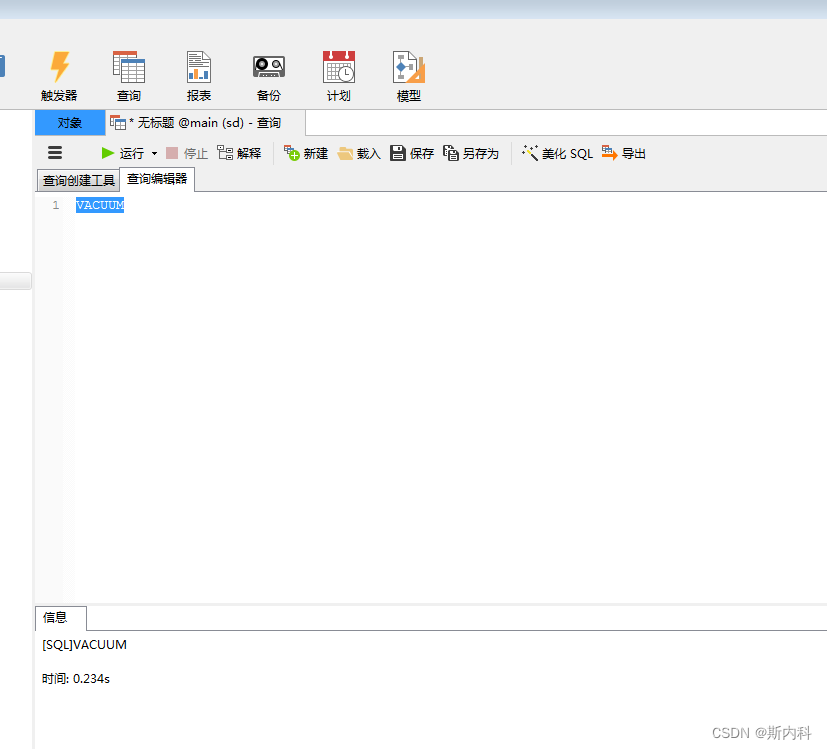Select the 无标题 @main (sd) query tab
This screenshot has width=827, height=749.
[x=206, y=123]
